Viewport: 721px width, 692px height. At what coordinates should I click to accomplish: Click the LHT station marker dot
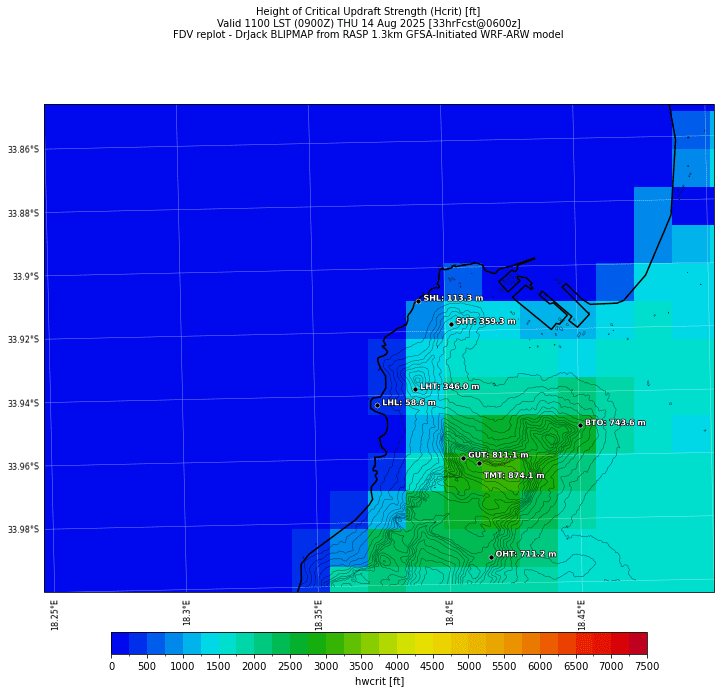click(x=415, y=389)
